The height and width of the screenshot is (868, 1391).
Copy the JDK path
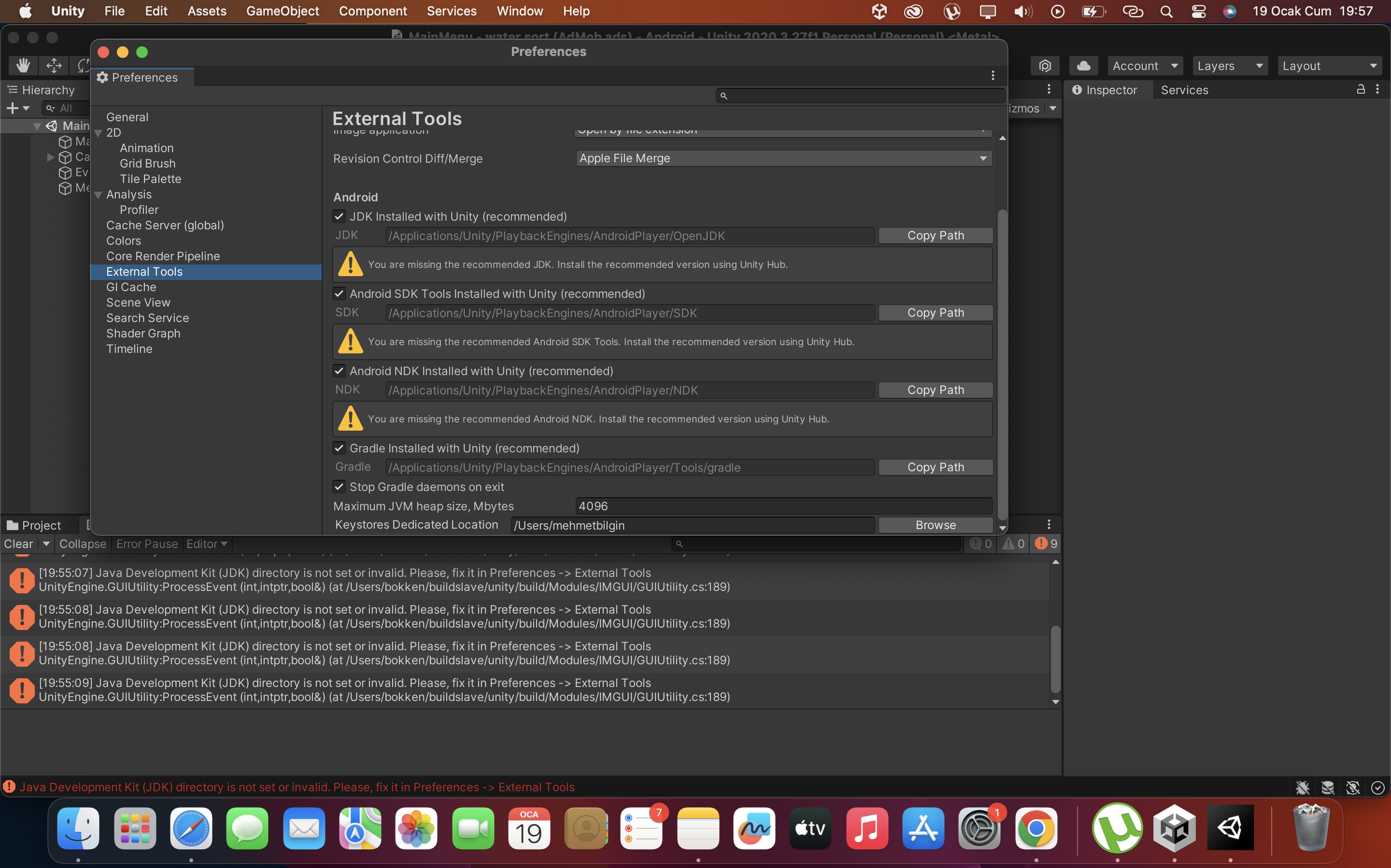(x=935, y=236)
